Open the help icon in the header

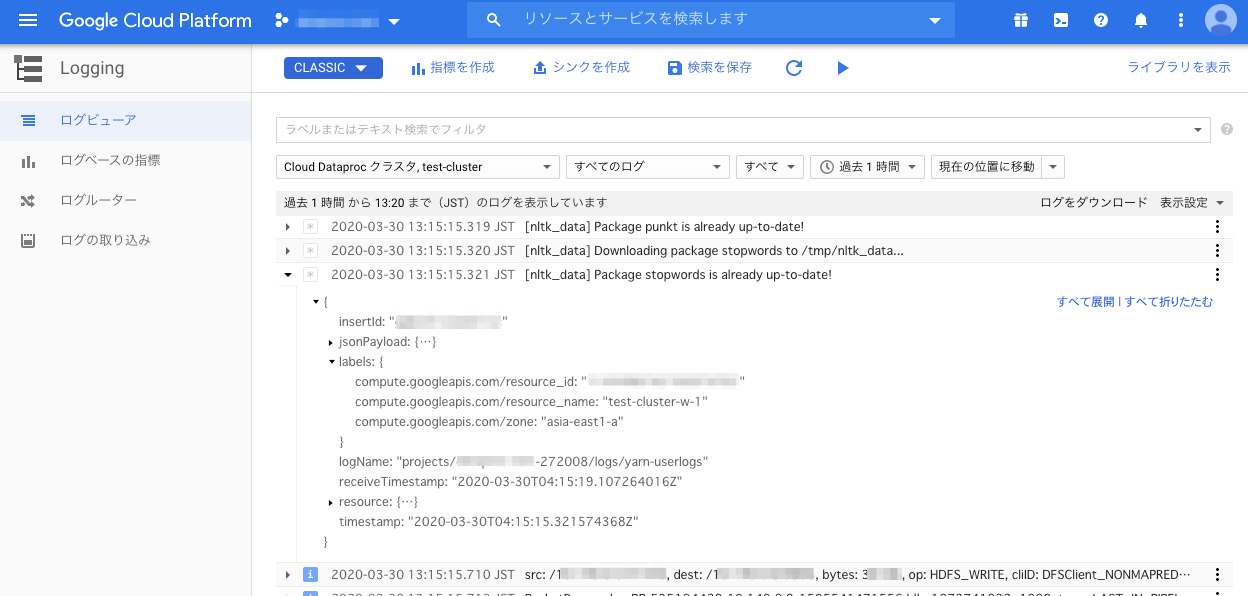coord(1100,20)
